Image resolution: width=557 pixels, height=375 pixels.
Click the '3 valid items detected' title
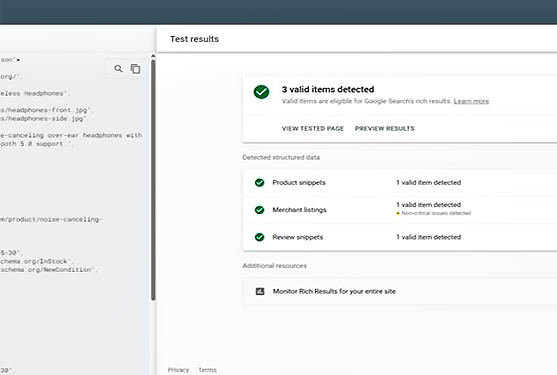[328, 89]
